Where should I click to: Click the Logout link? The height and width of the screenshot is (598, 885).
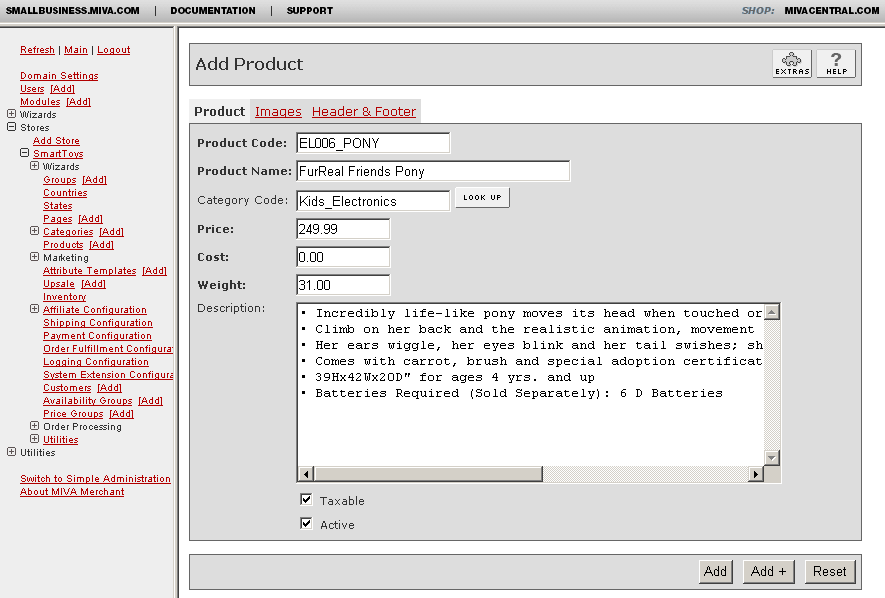113,50
